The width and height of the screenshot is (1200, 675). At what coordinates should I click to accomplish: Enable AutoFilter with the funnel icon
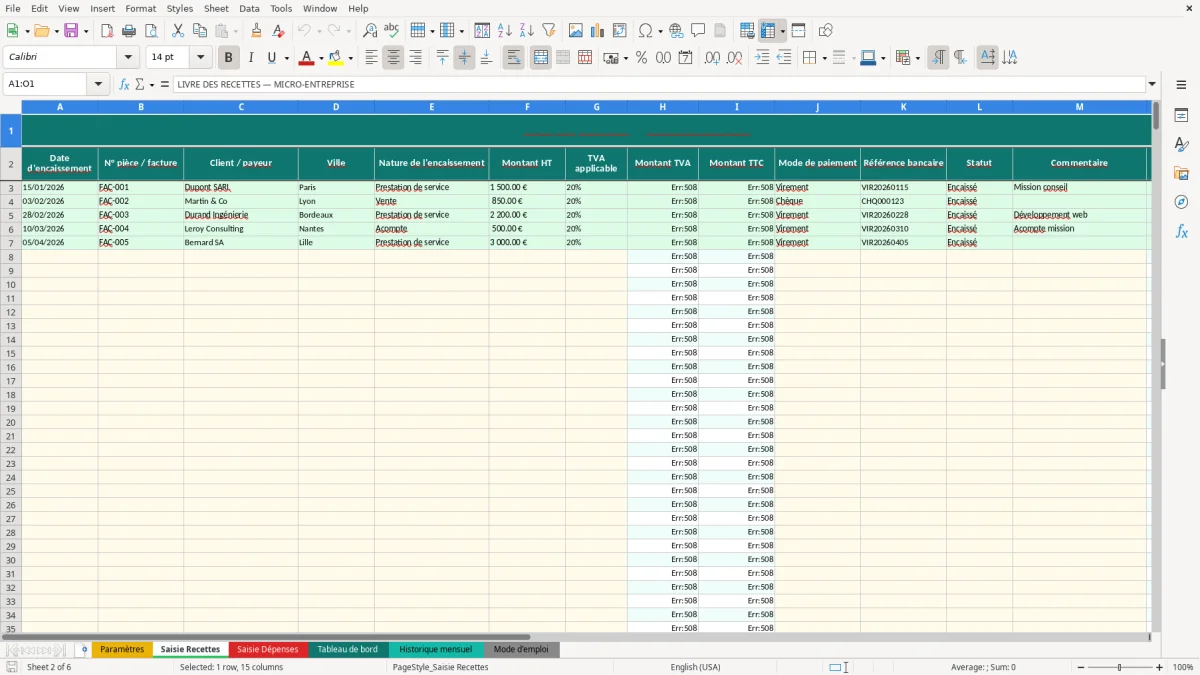click(x=548, y=31)
